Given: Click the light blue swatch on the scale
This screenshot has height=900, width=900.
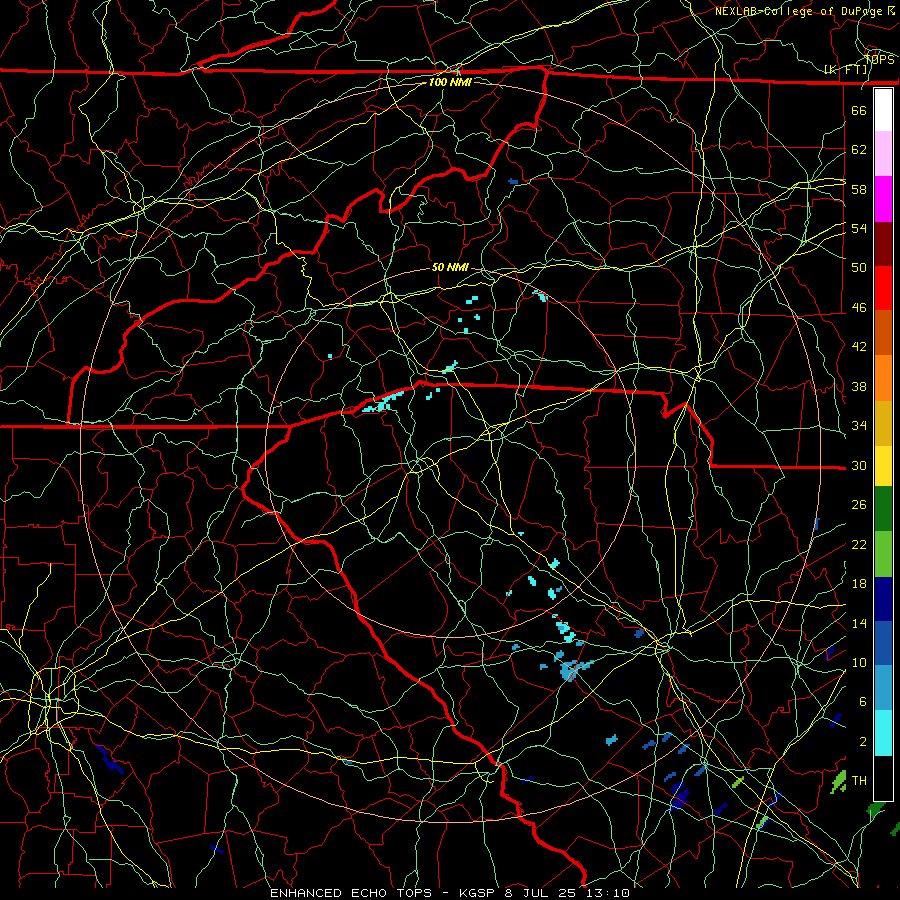Looking at the screenshot, I should [883, 688].
